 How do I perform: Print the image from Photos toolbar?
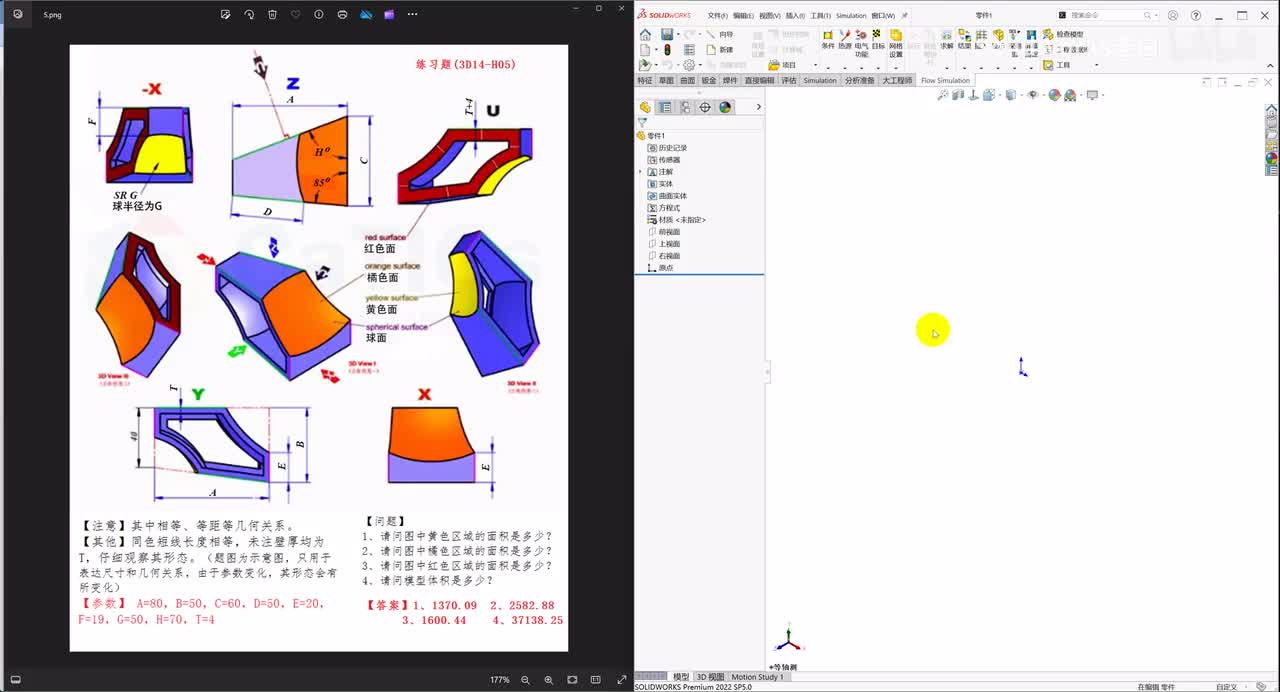[x=342, y=14]
